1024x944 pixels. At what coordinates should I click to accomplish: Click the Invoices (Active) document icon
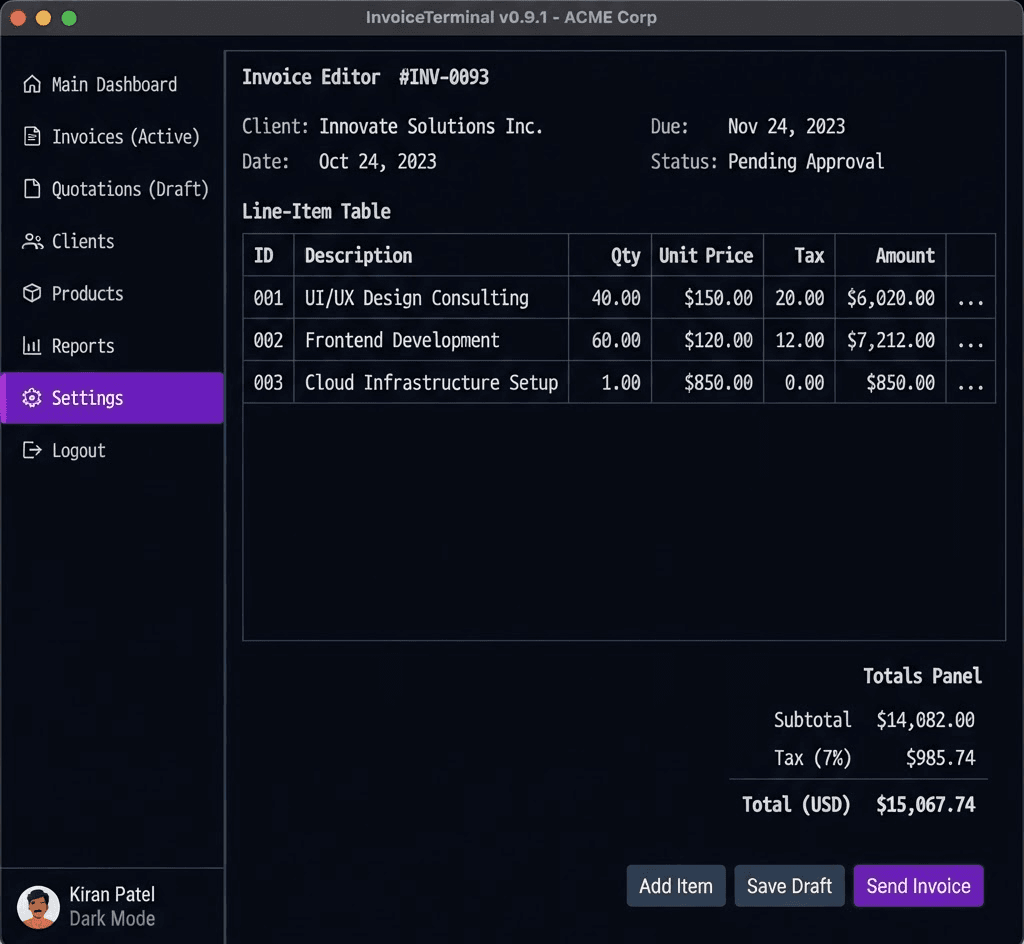(x=32, y=136)
